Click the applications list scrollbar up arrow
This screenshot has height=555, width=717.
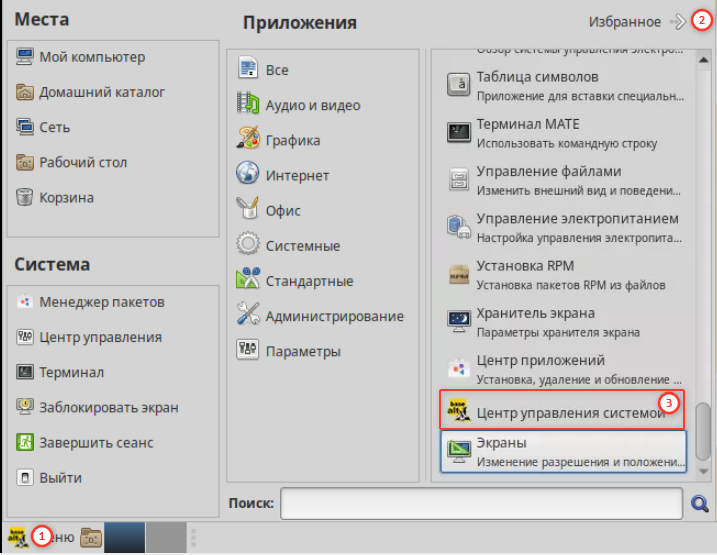[x=703, y=60]
